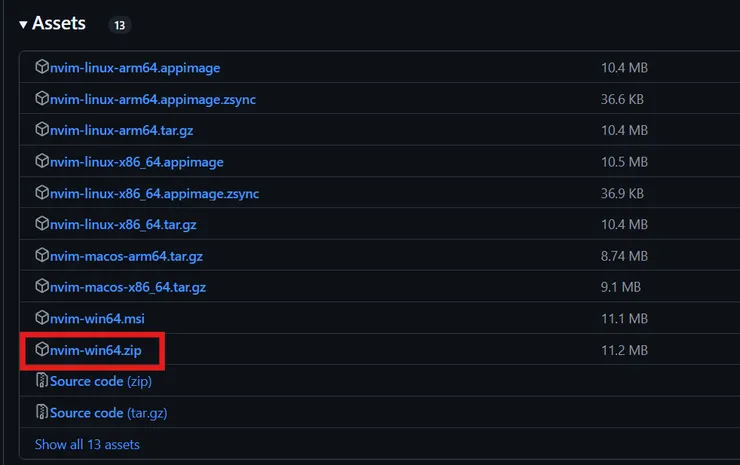740x465 pixels.
Task: Click package icon beside nvim-win64.msi
Action: [x=42, y=318]
